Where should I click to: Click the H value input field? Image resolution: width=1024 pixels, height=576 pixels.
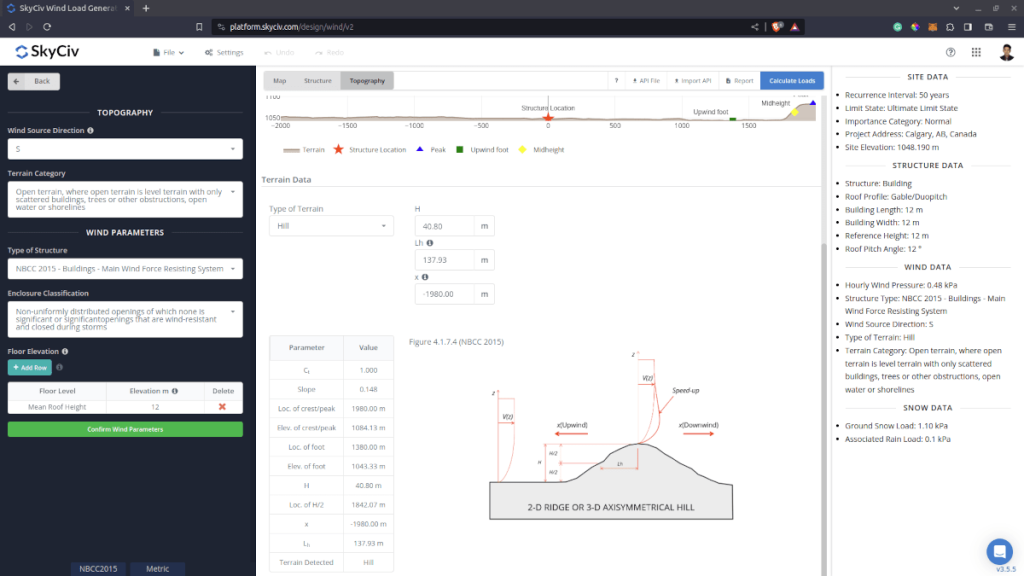(443, 227)
